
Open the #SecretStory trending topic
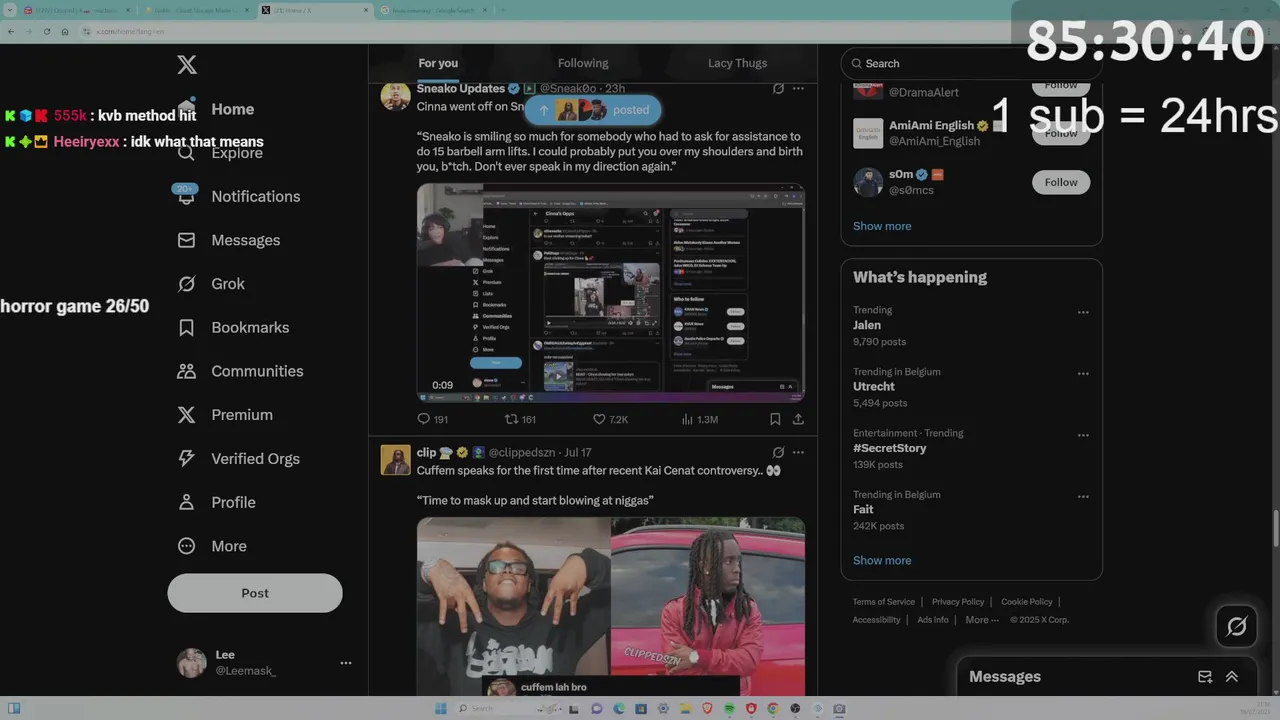click(x=890, y=448)
